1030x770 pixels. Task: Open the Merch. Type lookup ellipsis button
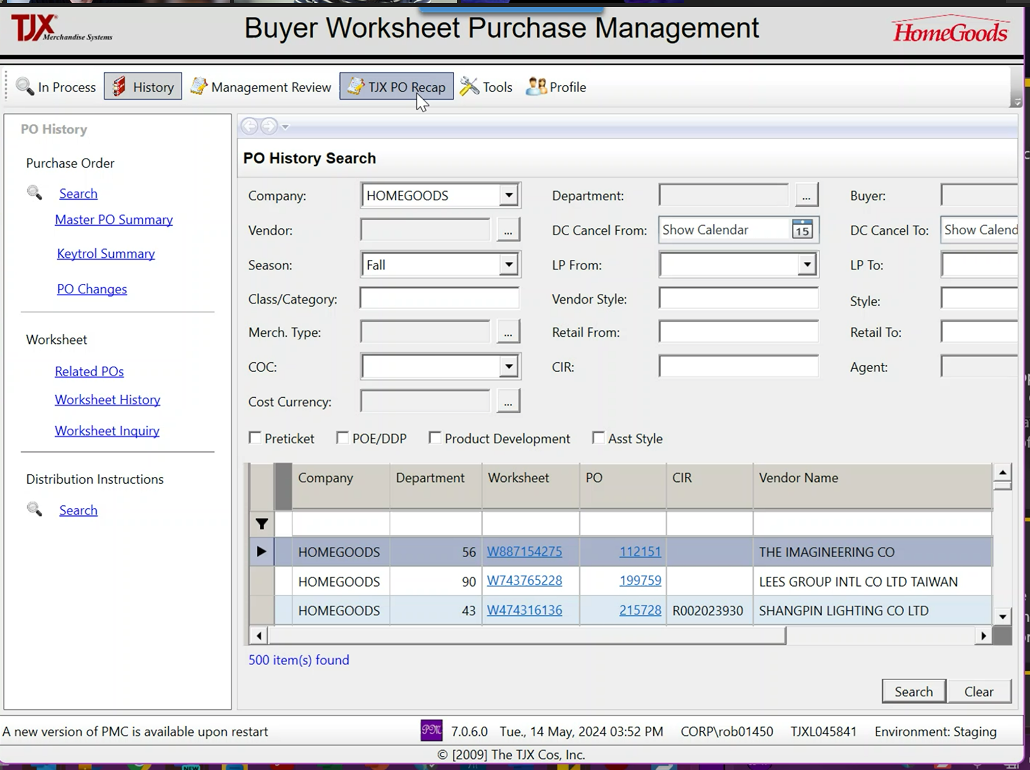tap(508, 332)
